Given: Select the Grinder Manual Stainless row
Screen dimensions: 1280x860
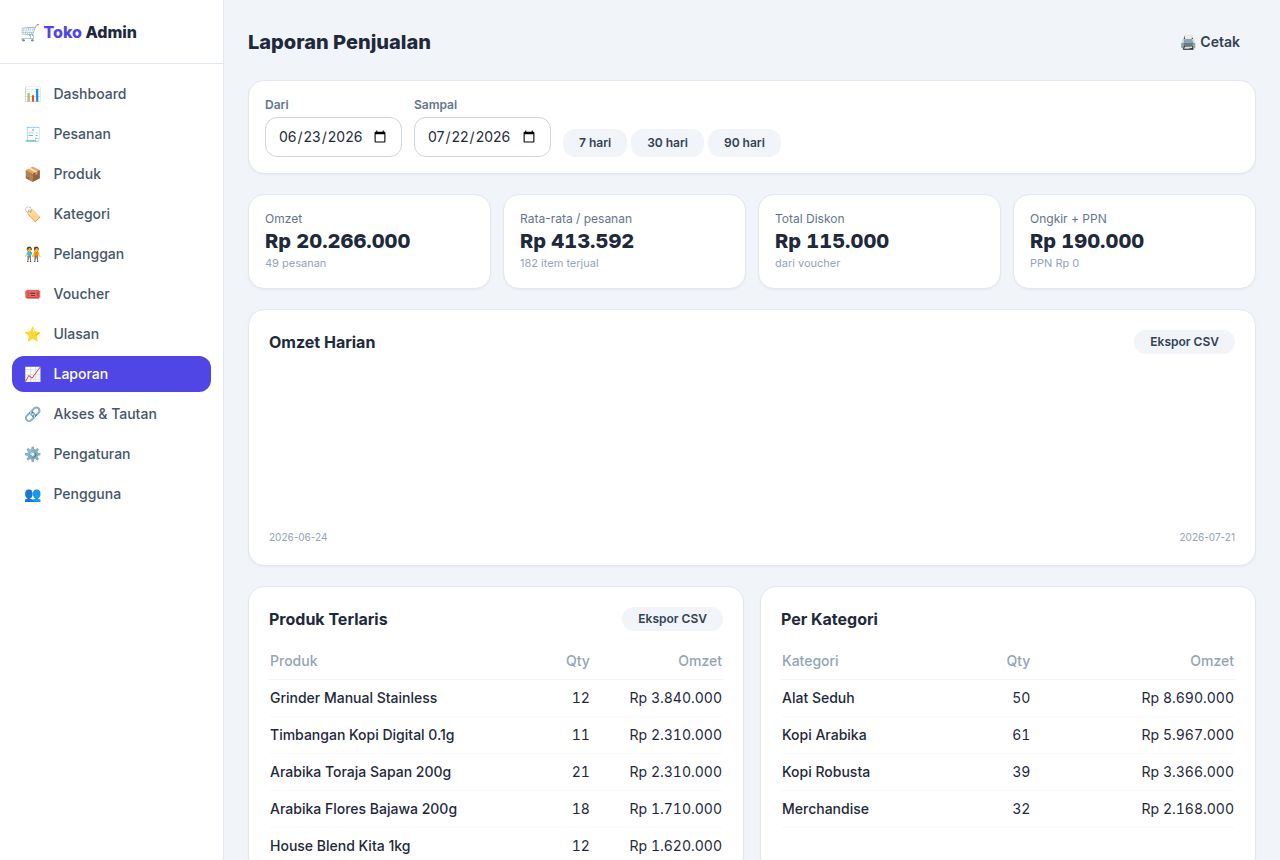Looking at the screenshot, I should [496, 698].
